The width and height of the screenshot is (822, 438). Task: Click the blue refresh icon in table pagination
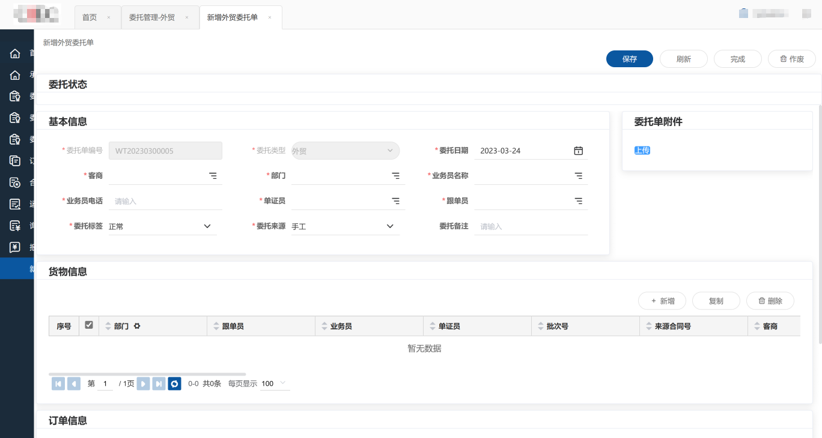click(x=174, y=383)
